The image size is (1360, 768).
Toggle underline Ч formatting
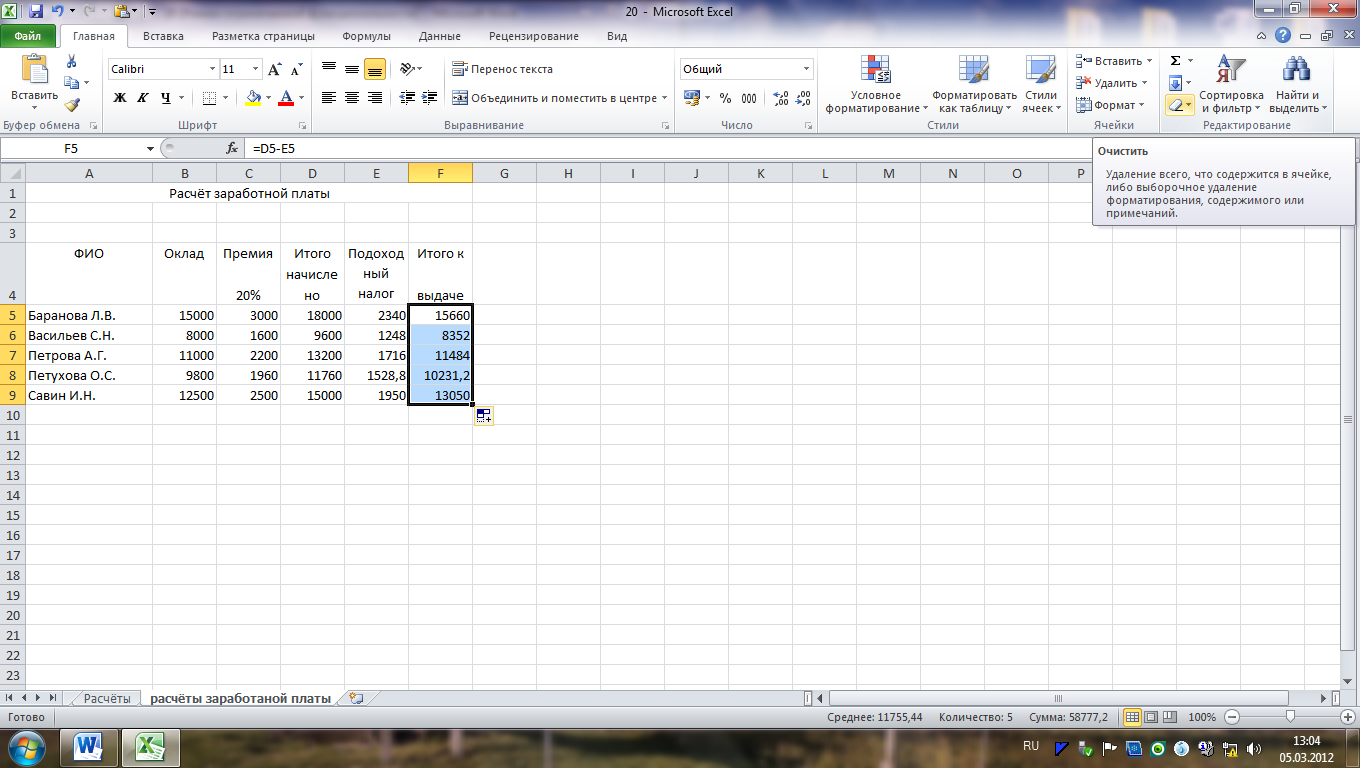(x=165, y=97)
